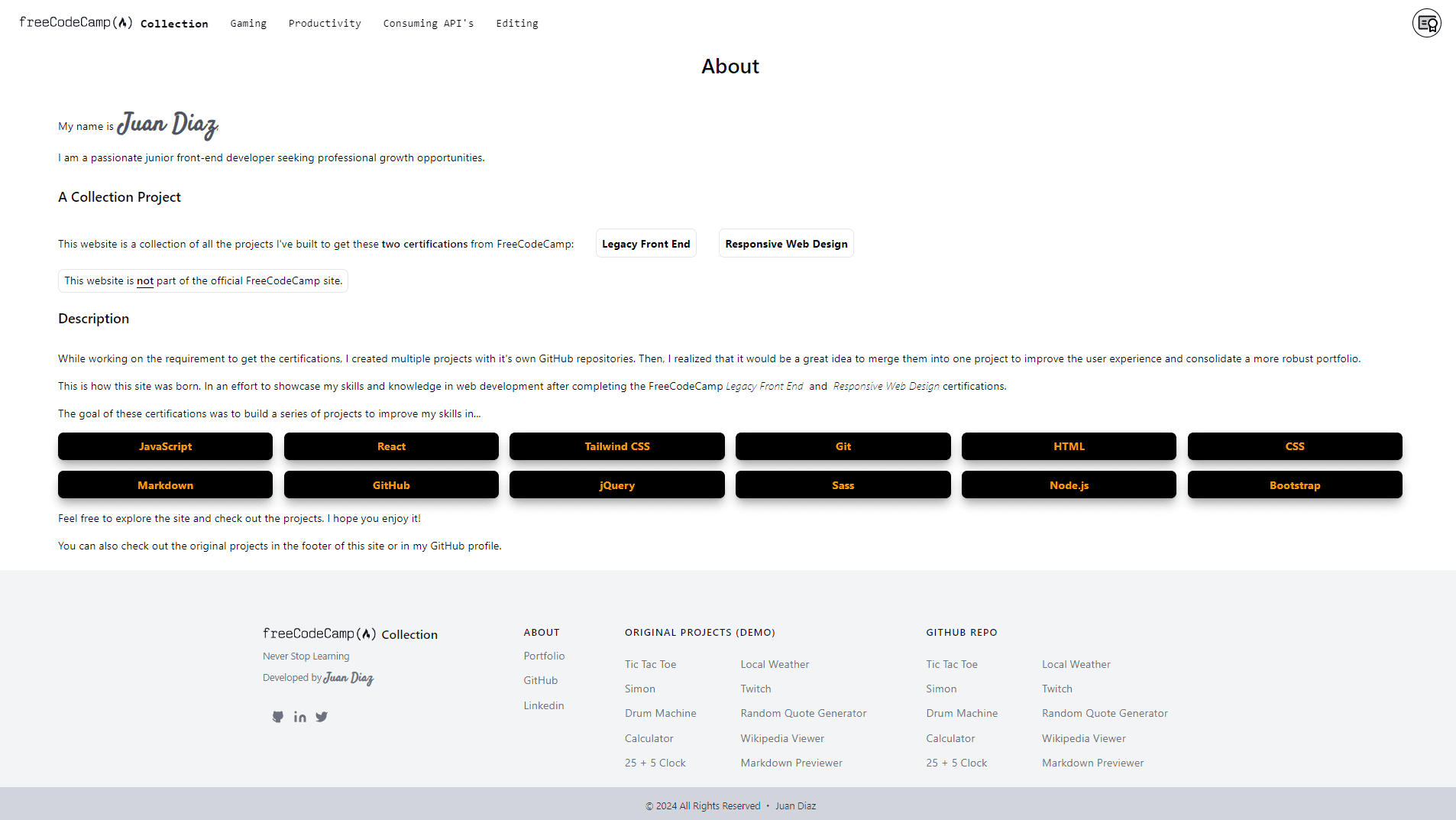
Task: Open the Editing menu
Action: pyautogui.click(x=517, y=24)
